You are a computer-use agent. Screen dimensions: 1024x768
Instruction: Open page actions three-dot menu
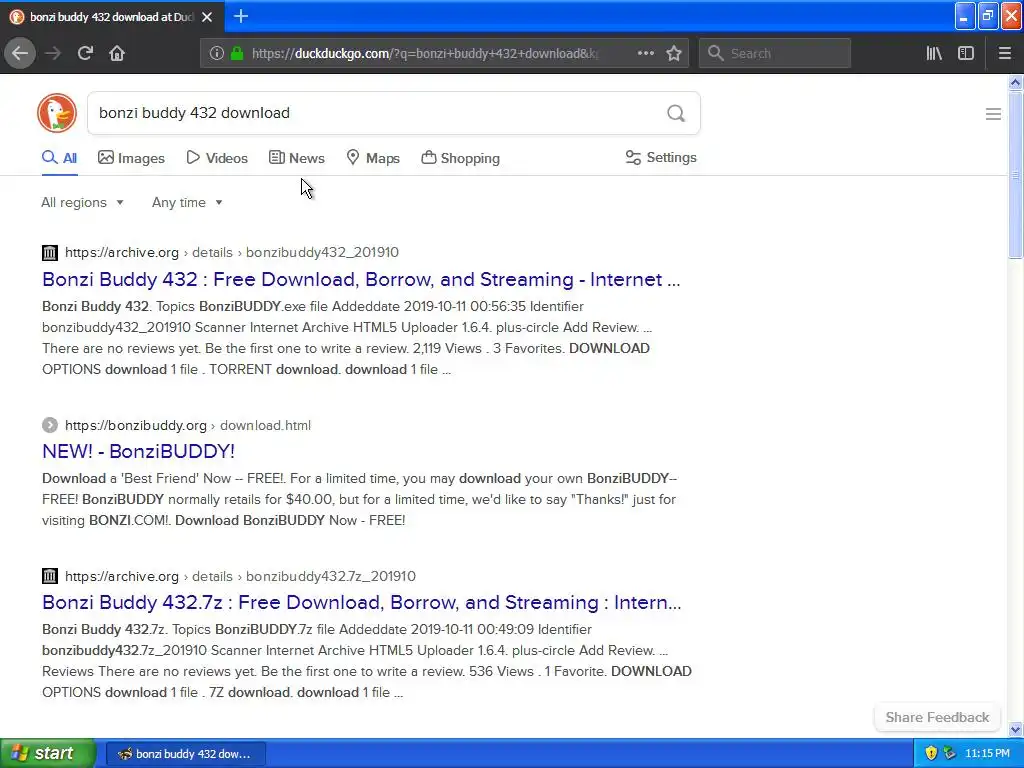click(645, 53)
